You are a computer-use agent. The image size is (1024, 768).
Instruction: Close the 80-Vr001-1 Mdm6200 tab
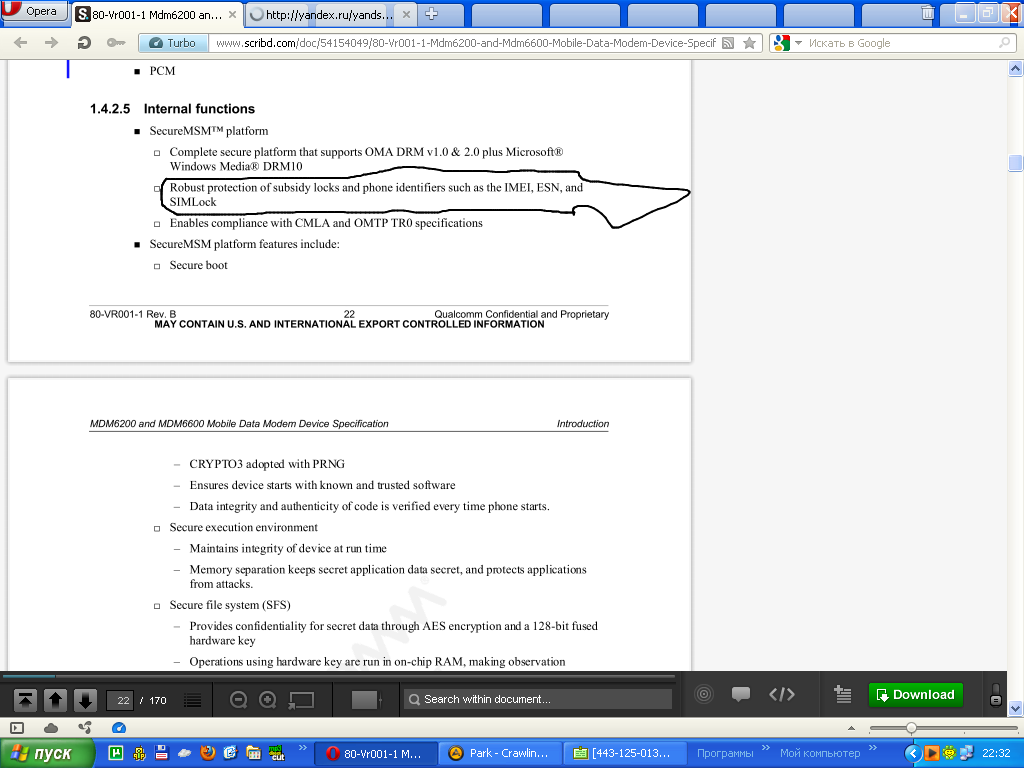pyautogui.click(x=232, y=14)
